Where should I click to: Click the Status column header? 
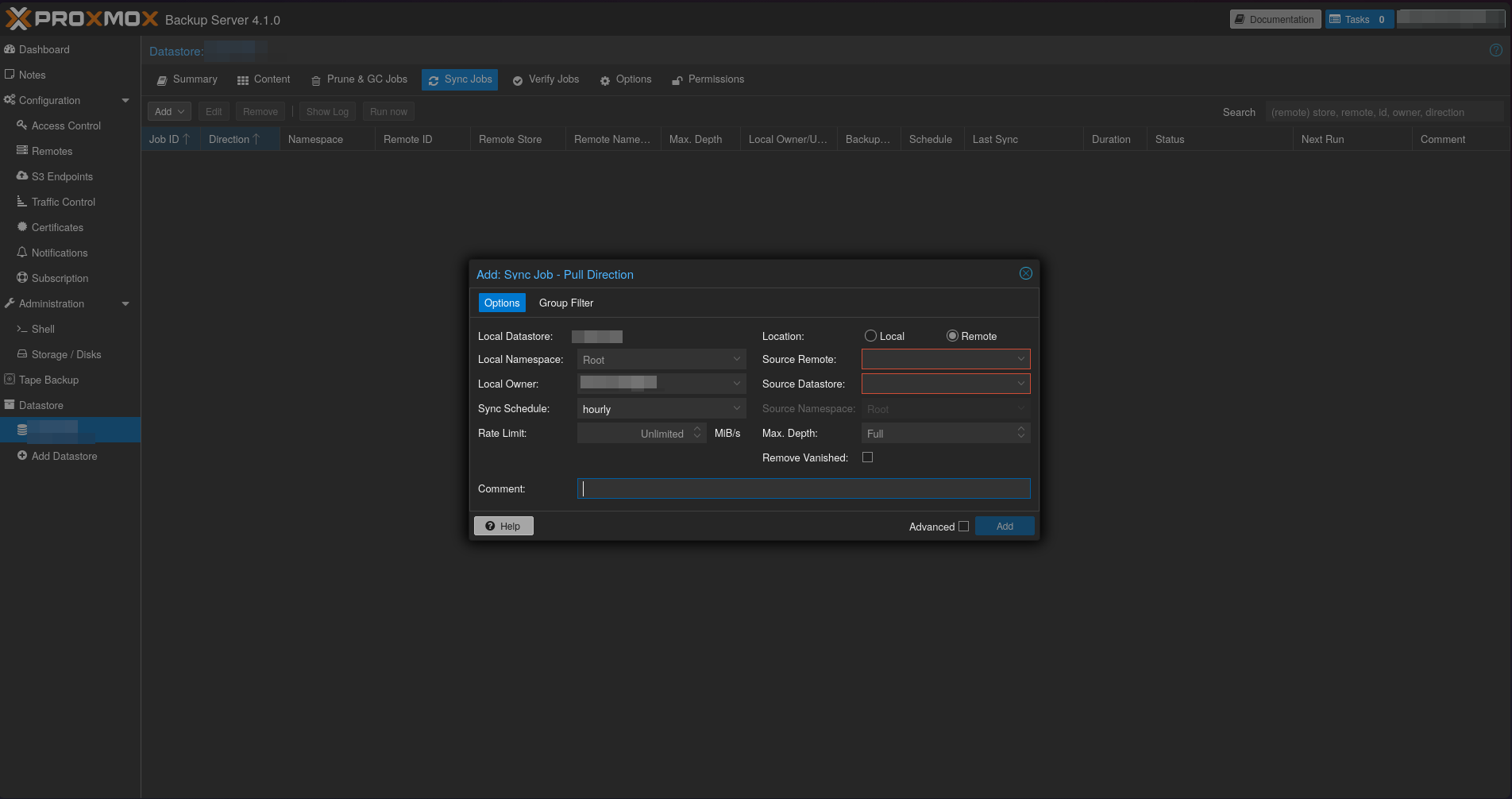[1220, 139]
